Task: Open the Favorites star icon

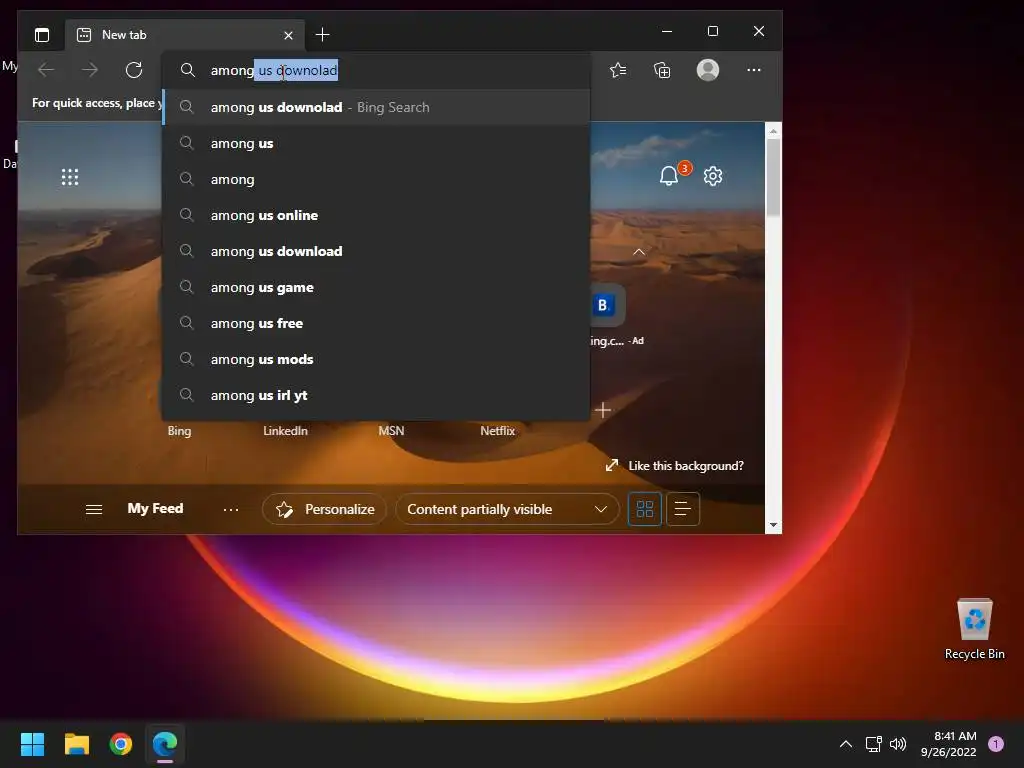Action: point(618,70)
